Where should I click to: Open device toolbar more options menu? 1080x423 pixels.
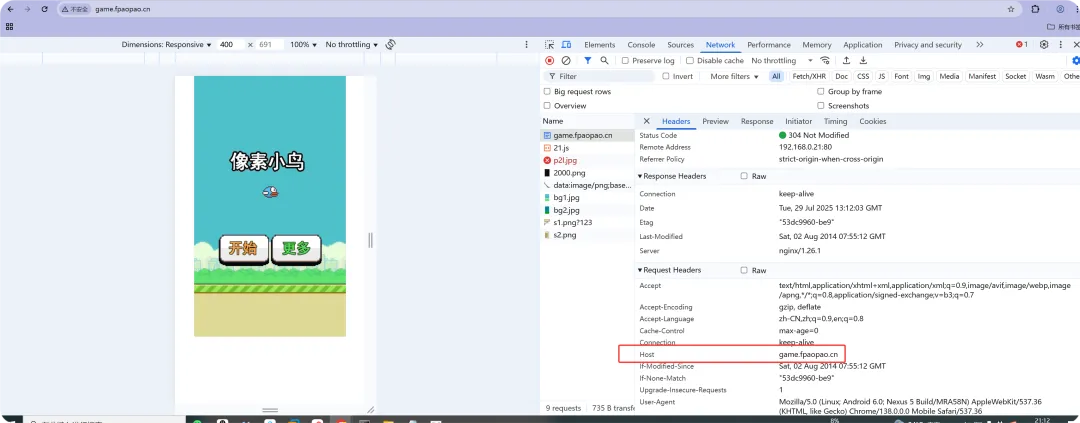pos(527,44)
